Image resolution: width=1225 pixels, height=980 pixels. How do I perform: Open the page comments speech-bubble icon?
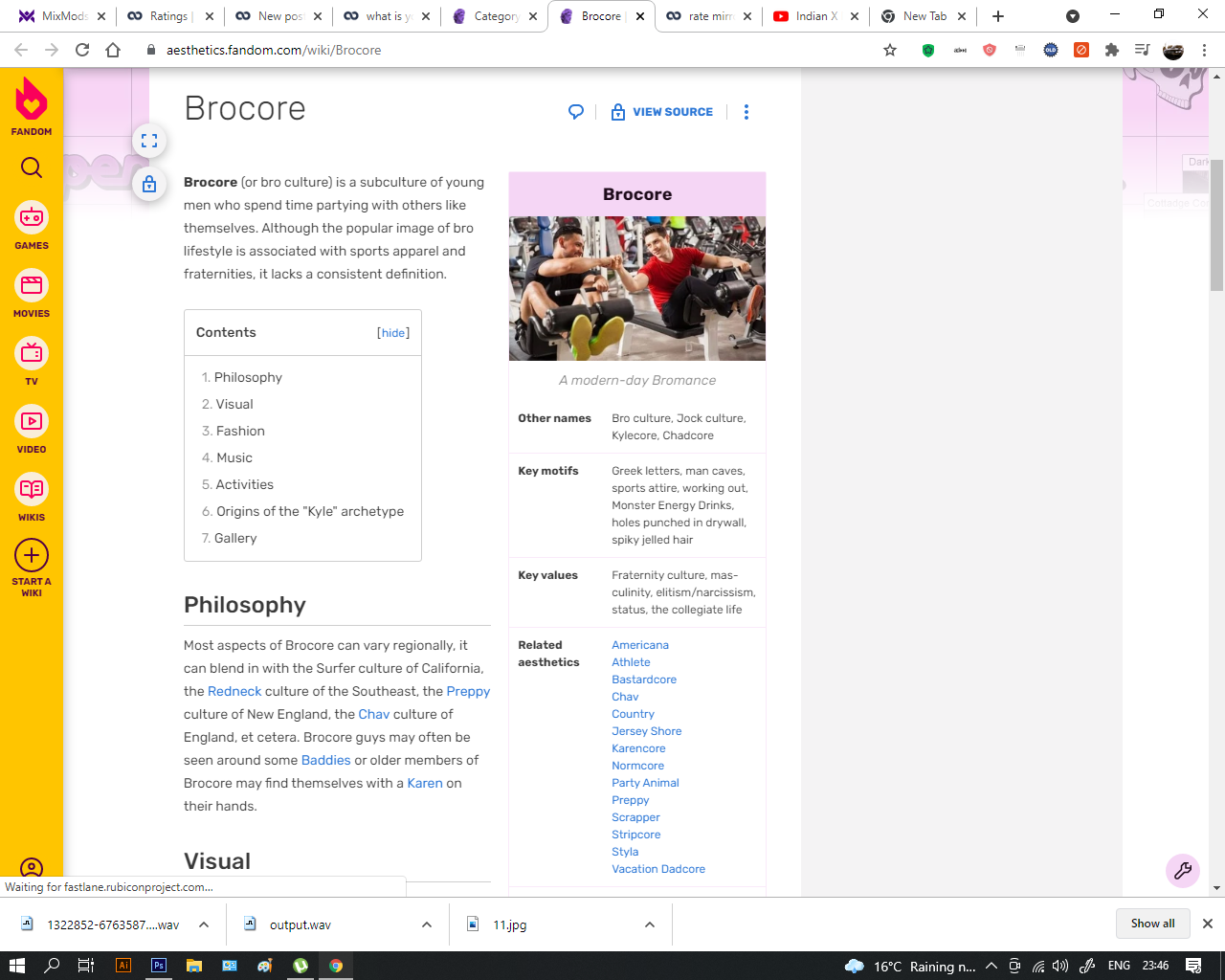[x=576, y=112]
